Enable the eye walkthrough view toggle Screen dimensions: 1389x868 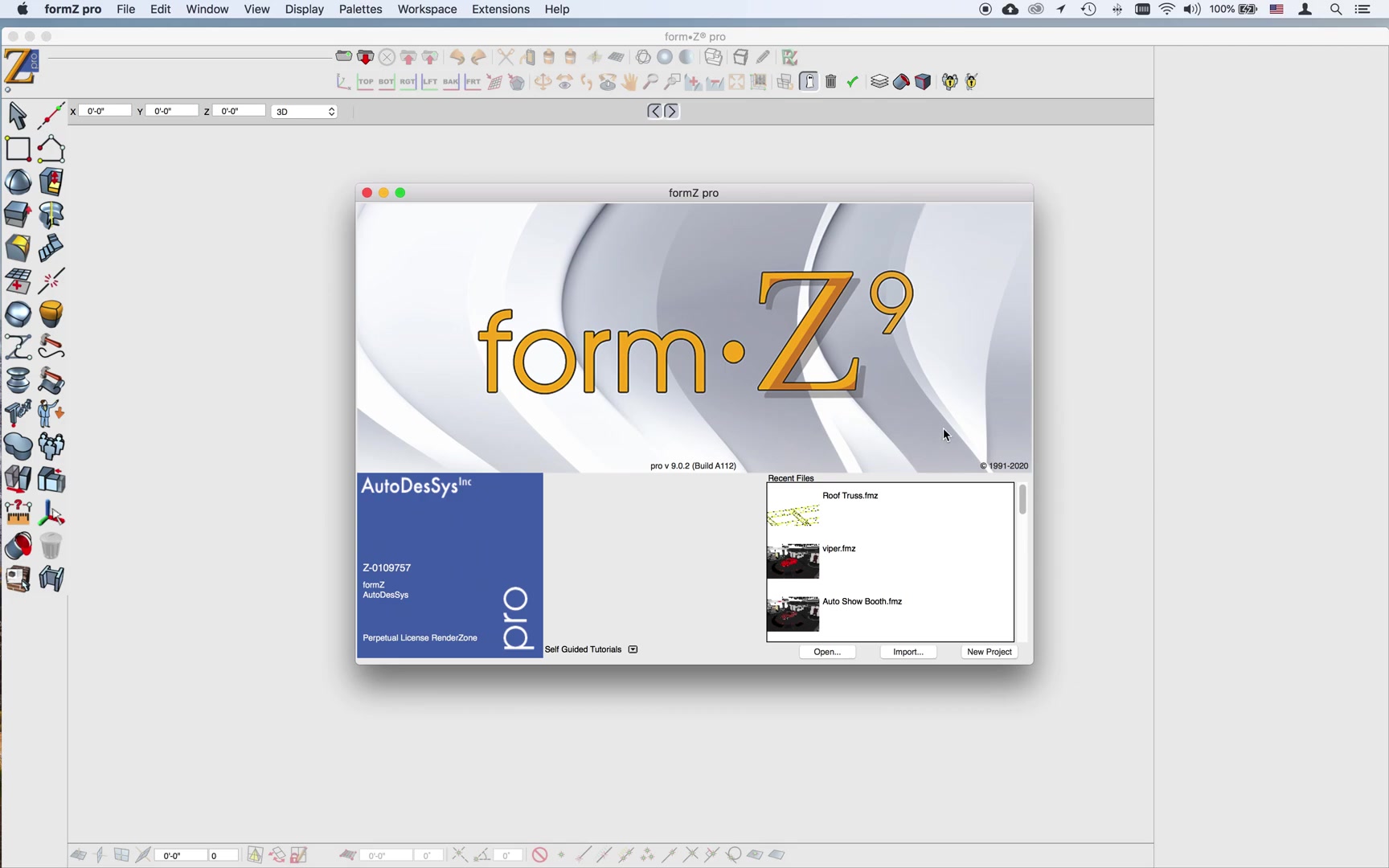[564, 81]
